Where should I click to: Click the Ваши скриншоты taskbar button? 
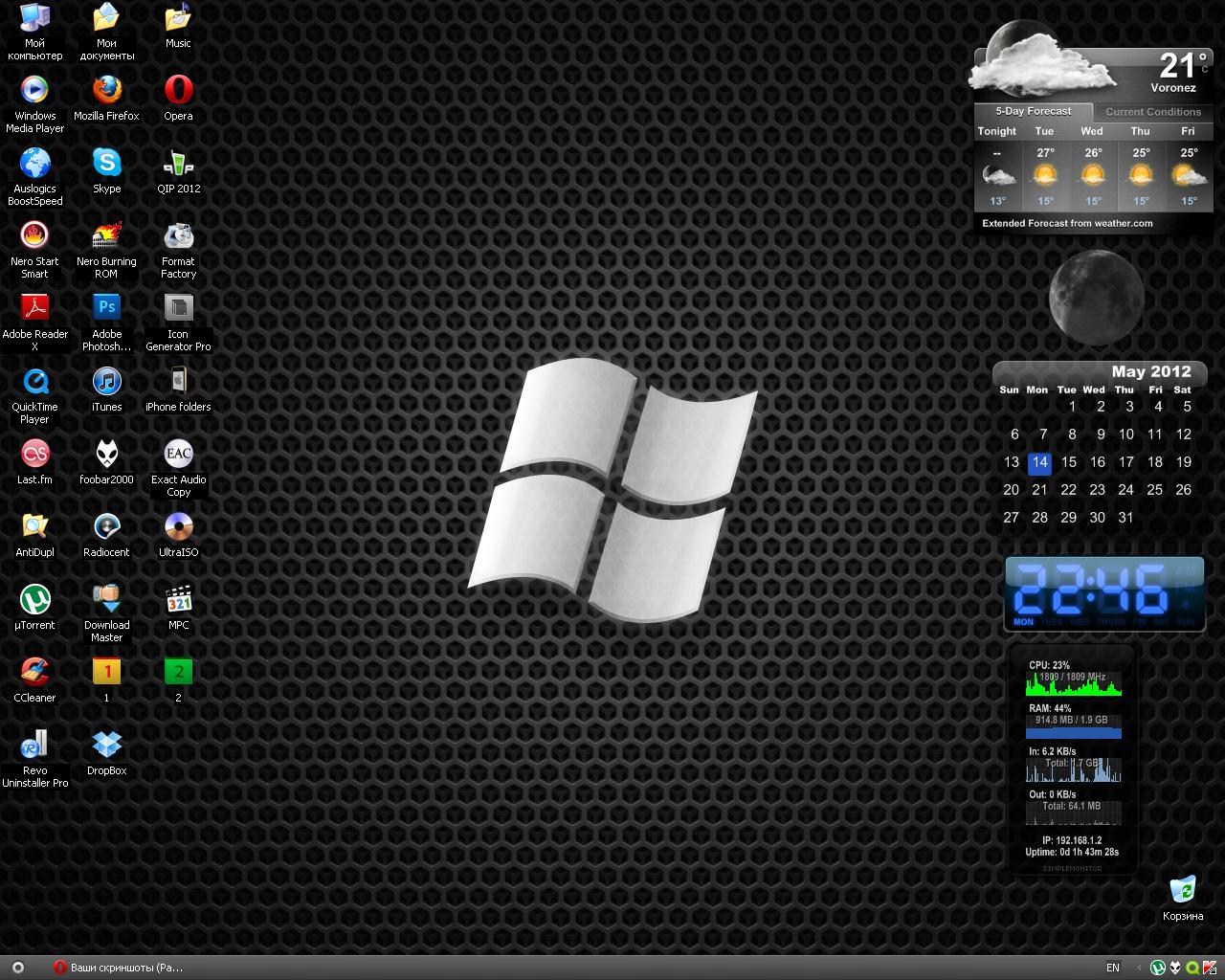pos(120,968)
